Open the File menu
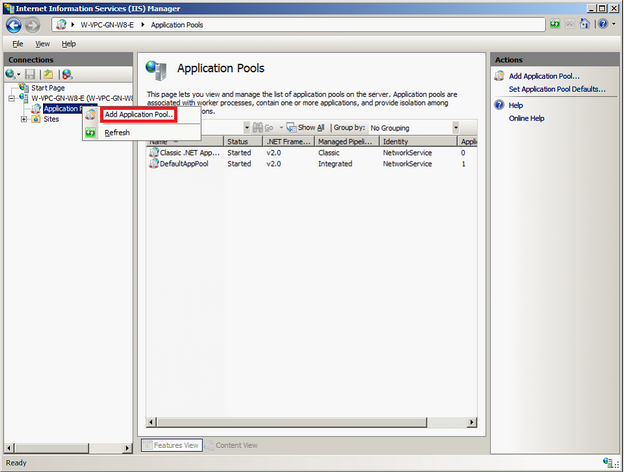Screen dimensions: 624x472 [x=18, y=44]
